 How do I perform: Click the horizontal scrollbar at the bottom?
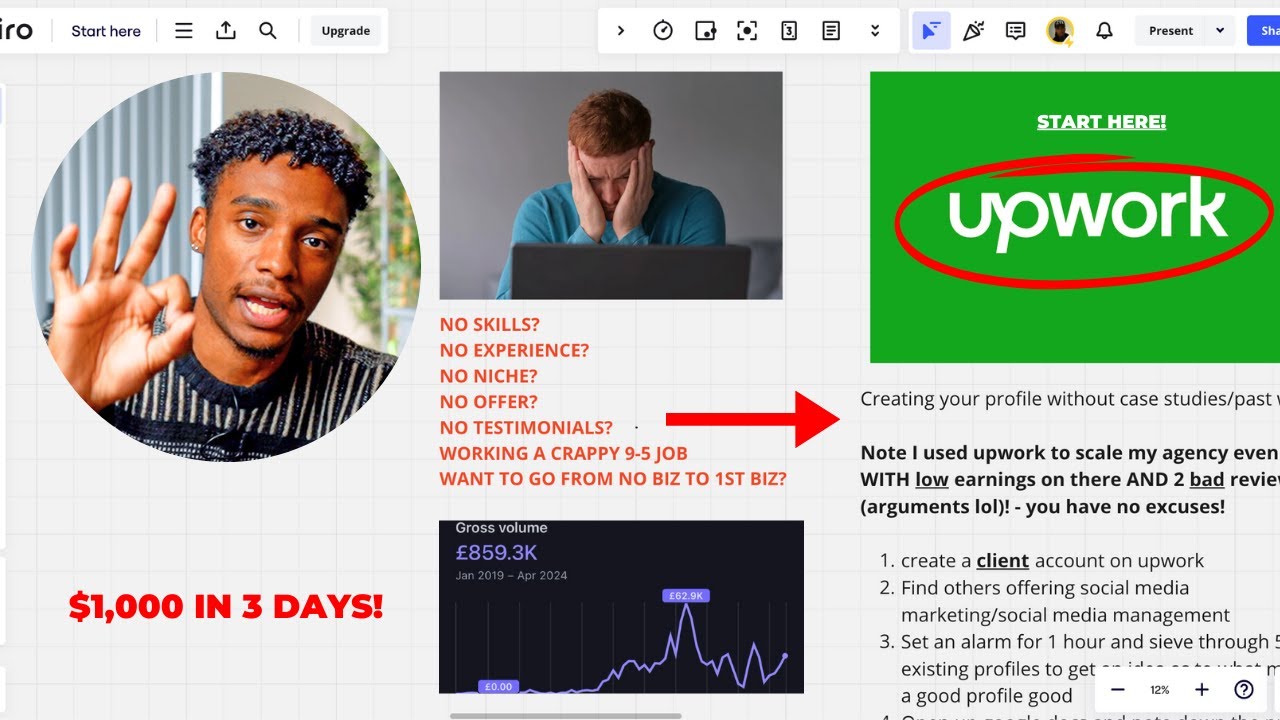(x=566, y=716)
